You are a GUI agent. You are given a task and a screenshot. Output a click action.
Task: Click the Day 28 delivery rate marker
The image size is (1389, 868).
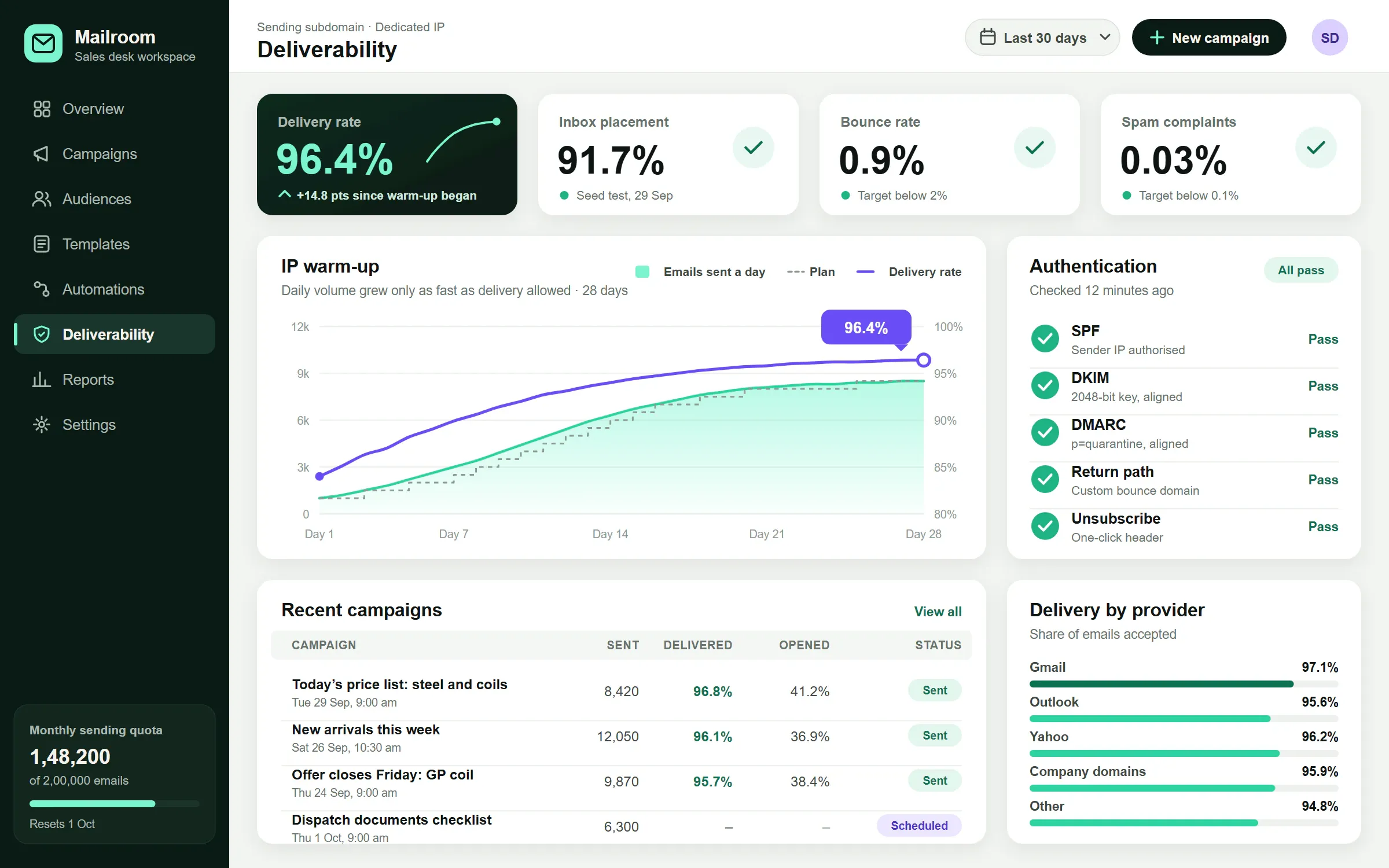[924, 360]
